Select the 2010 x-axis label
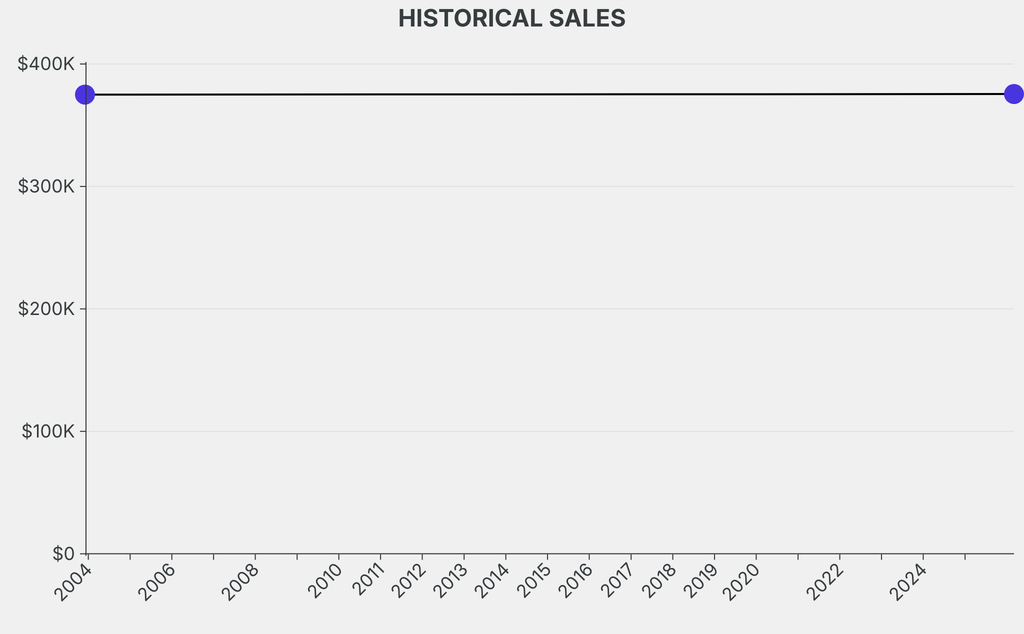 pos(324,582)
